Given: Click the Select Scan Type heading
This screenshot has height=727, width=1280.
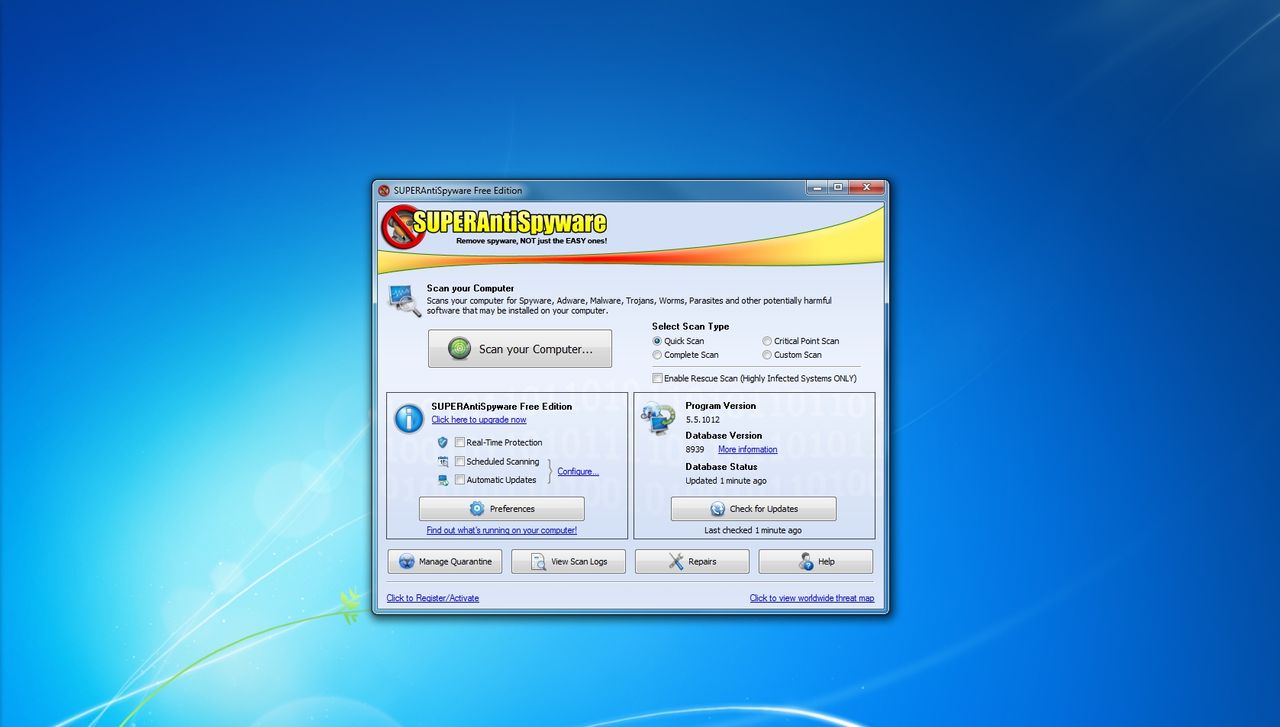Looking at the screenshot, I should click(691, 326).
